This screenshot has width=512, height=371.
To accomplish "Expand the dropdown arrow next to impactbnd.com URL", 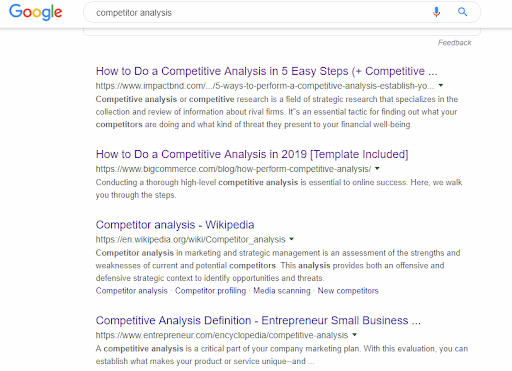I will tap(441, 86).
